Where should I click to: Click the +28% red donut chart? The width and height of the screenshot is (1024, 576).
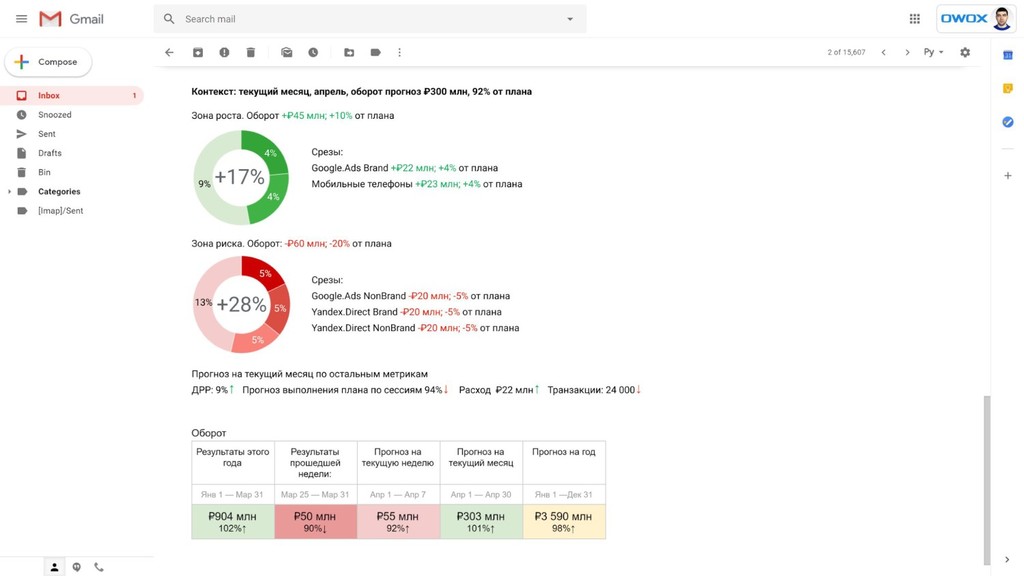pyautogui.click(x=241, y=304)
